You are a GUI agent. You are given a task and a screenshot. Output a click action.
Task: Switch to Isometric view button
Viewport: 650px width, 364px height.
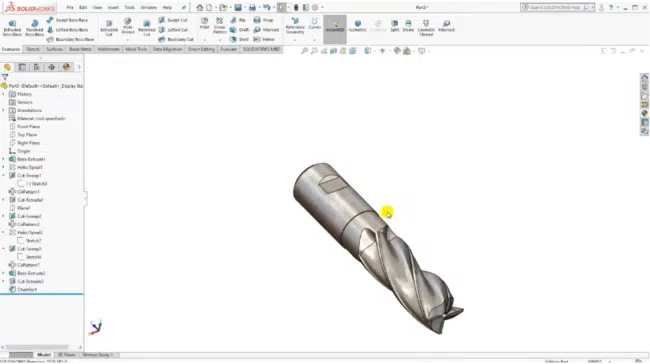pyautogui.click(x=357, y=26)
